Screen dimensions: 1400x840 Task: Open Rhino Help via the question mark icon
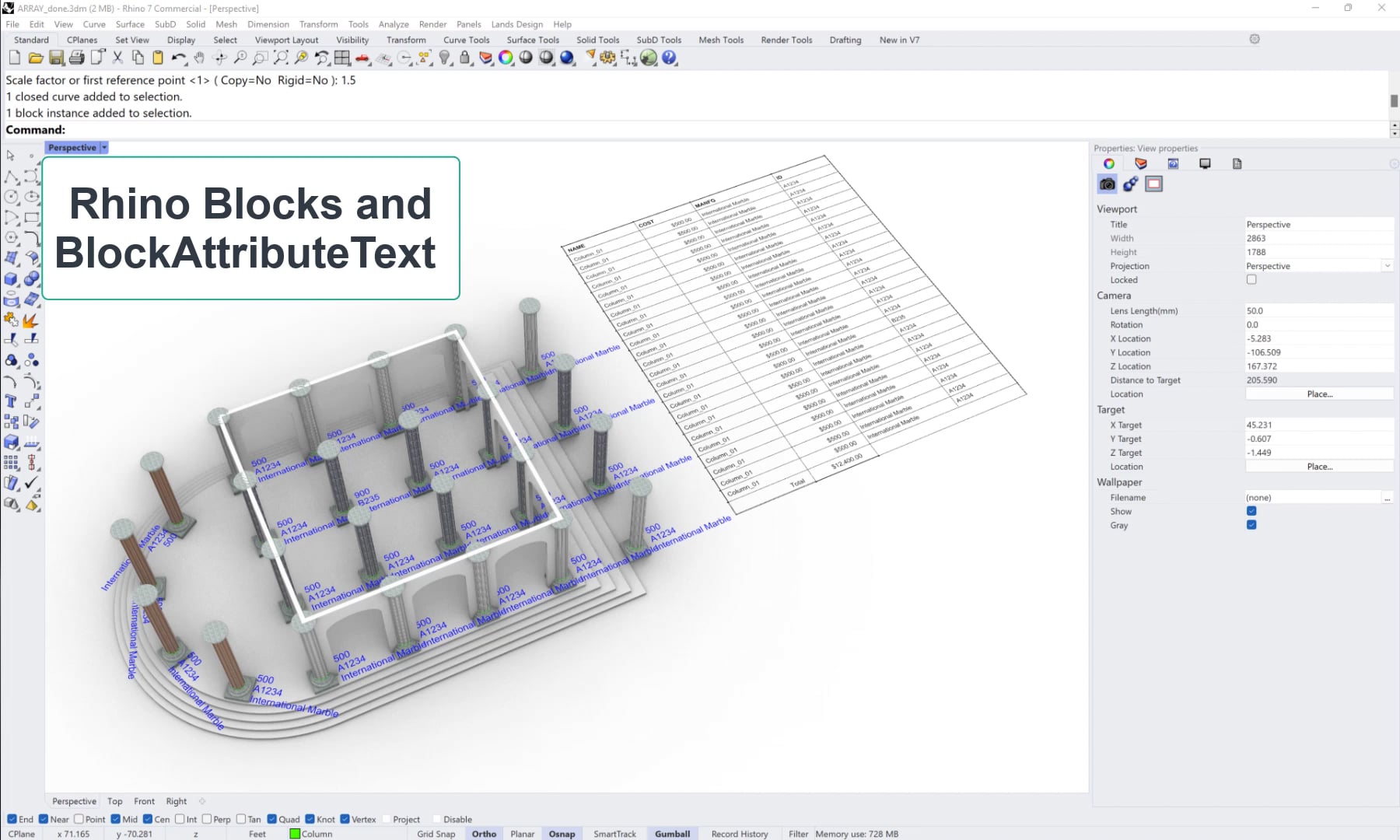(670, 58)
